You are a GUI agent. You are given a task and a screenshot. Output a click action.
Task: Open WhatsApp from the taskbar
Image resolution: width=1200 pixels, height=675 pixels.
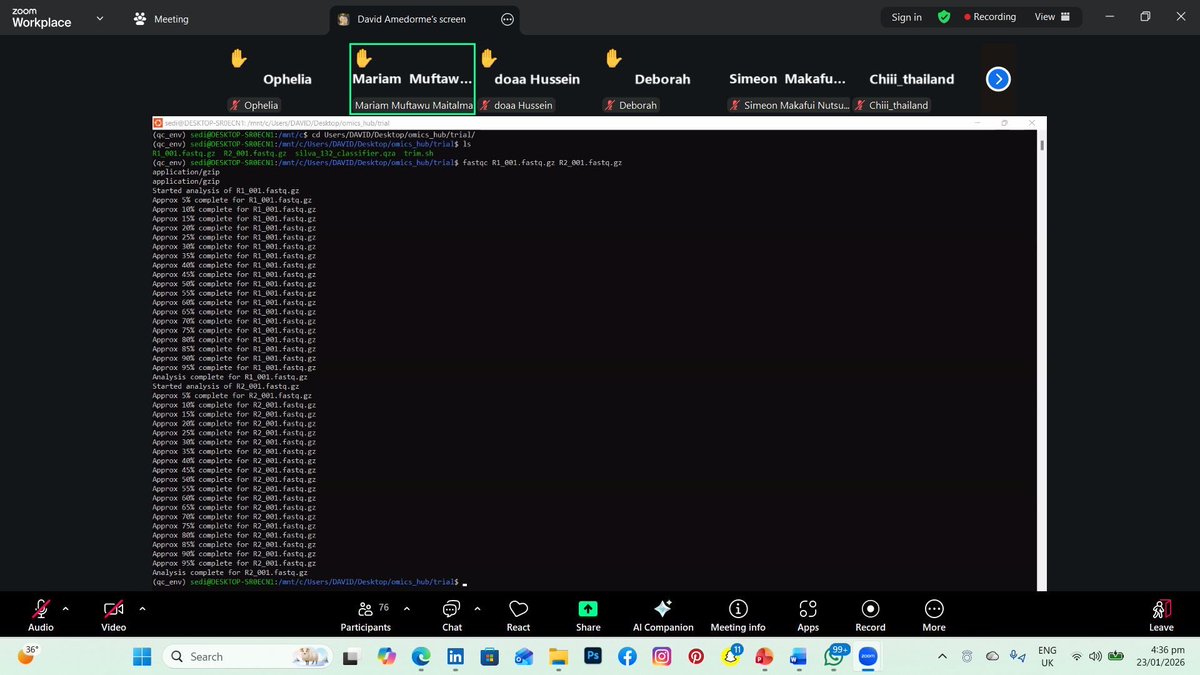[833, 656]
